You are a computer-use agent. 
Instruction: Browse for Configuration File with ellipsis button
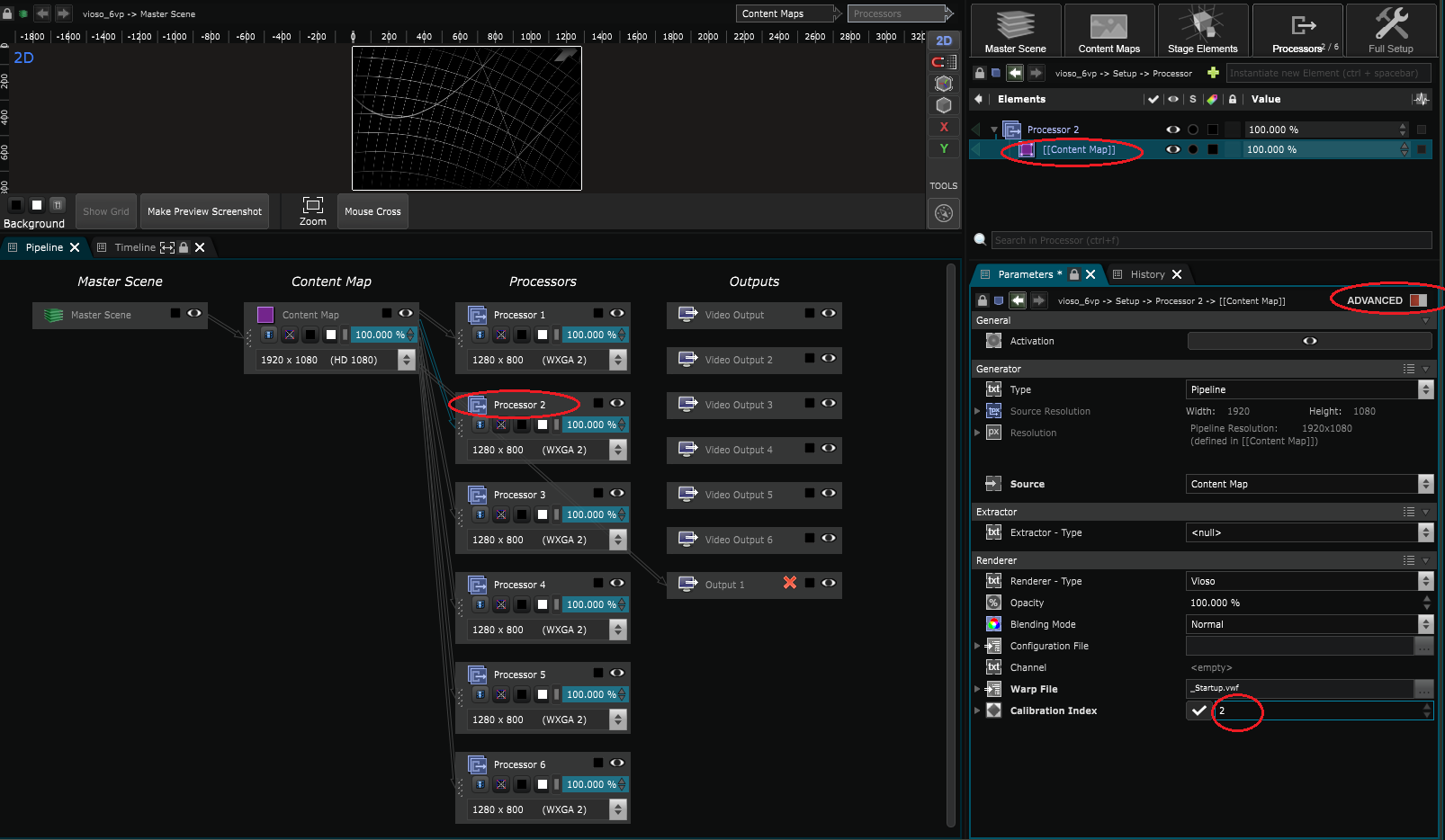pyautogui.click(x=1423, y=646)
